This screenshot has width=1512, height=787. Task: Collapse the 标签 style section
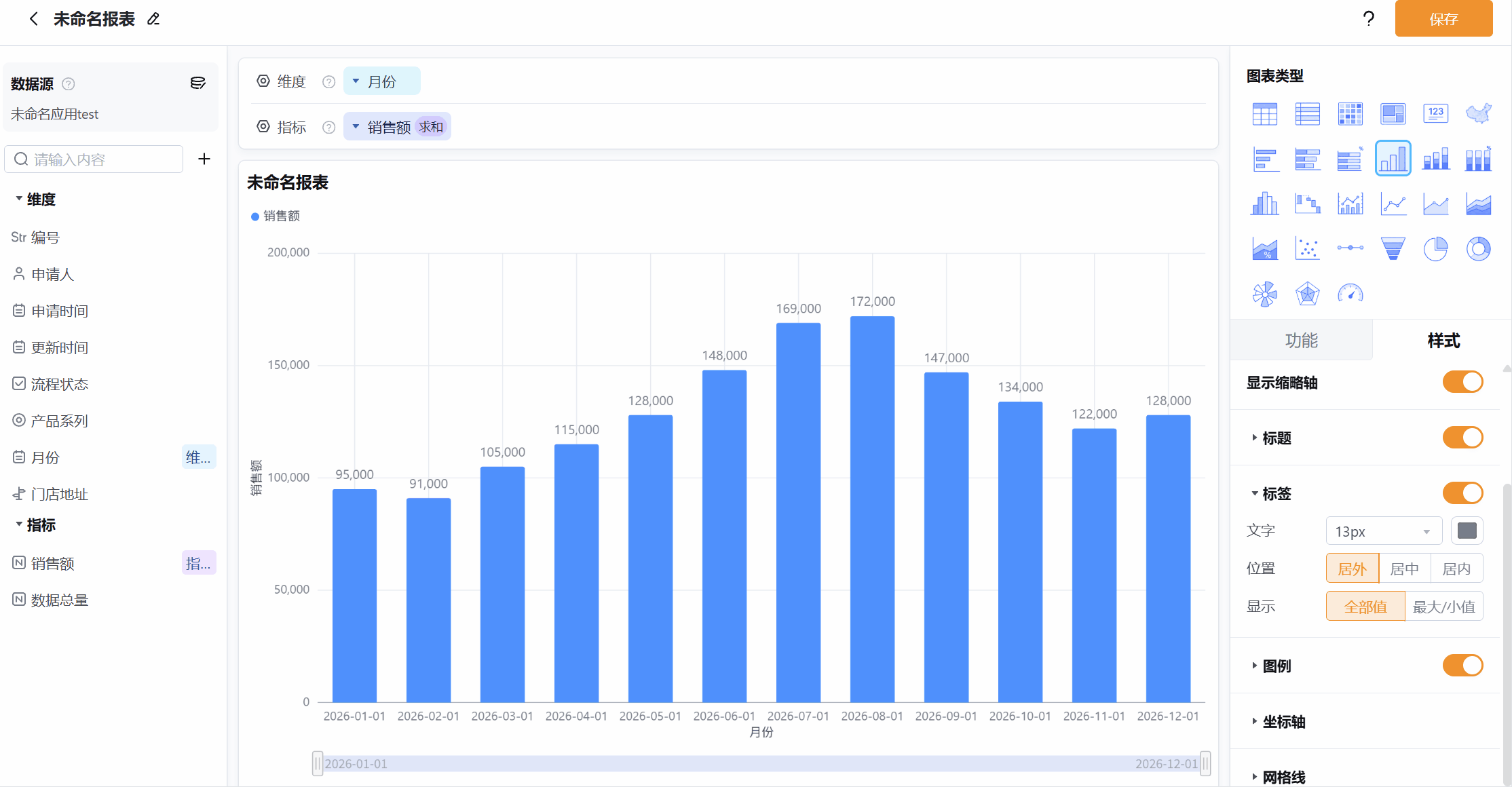(1255, 493)
